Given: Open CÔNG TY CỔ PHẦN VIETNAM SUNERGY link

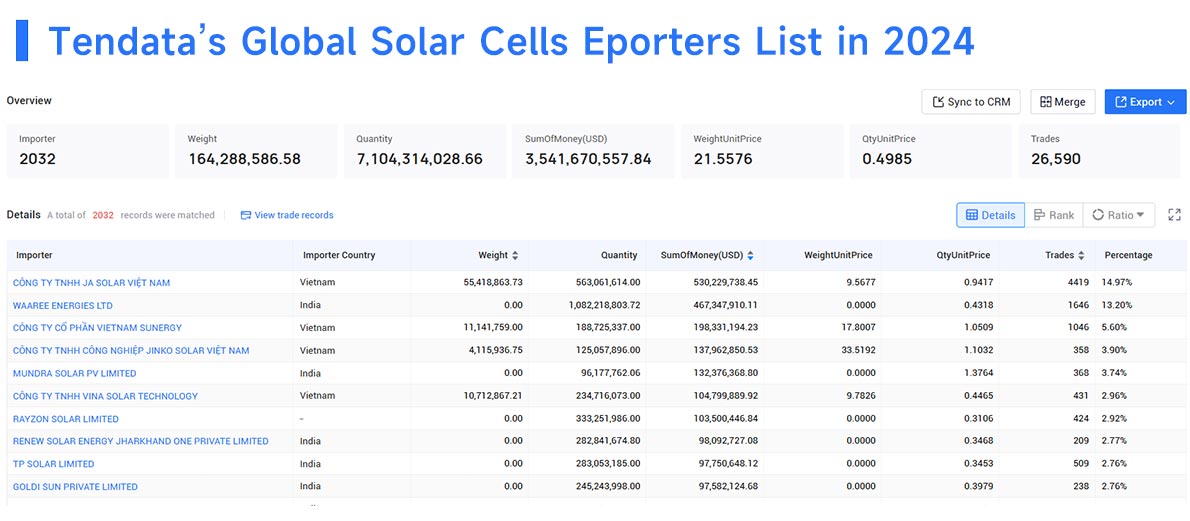Looking at the screenshot, I should (x=97, y=328).
